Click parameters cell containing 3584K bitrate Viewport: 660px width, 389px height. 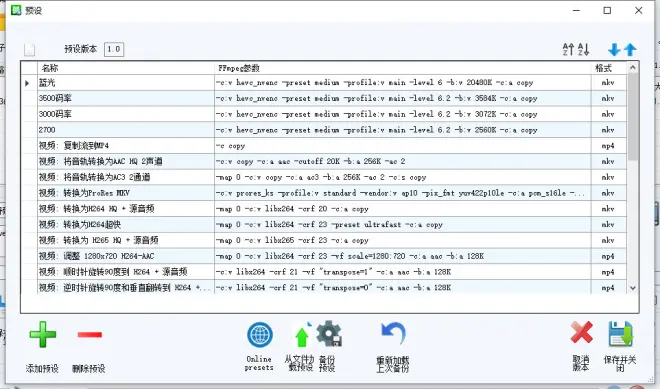tap(402, 98)
